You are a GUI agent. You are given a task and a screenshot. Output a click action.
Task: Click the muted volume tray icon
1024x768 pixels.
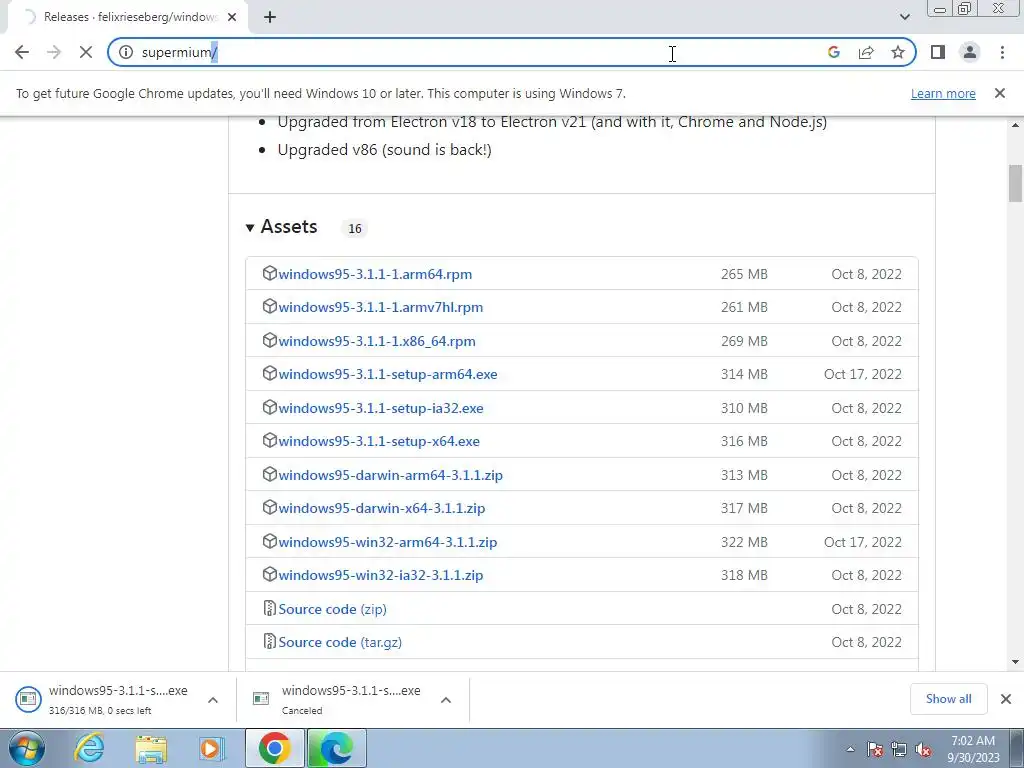(923, 749)
